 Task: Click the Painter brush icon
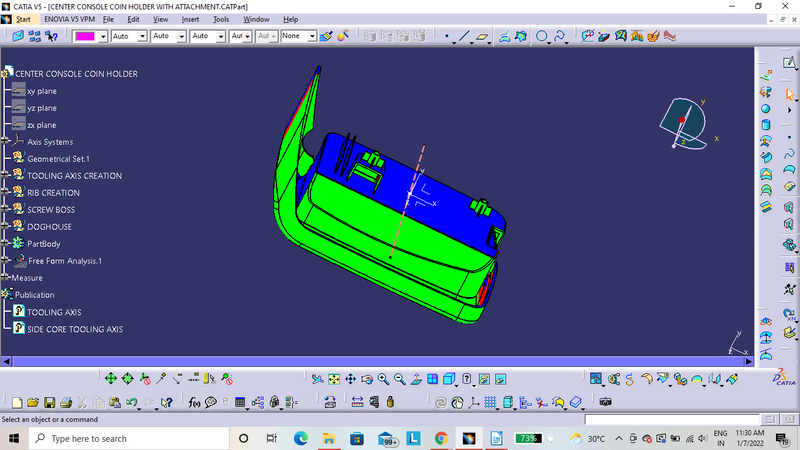(x=326, y=36)
